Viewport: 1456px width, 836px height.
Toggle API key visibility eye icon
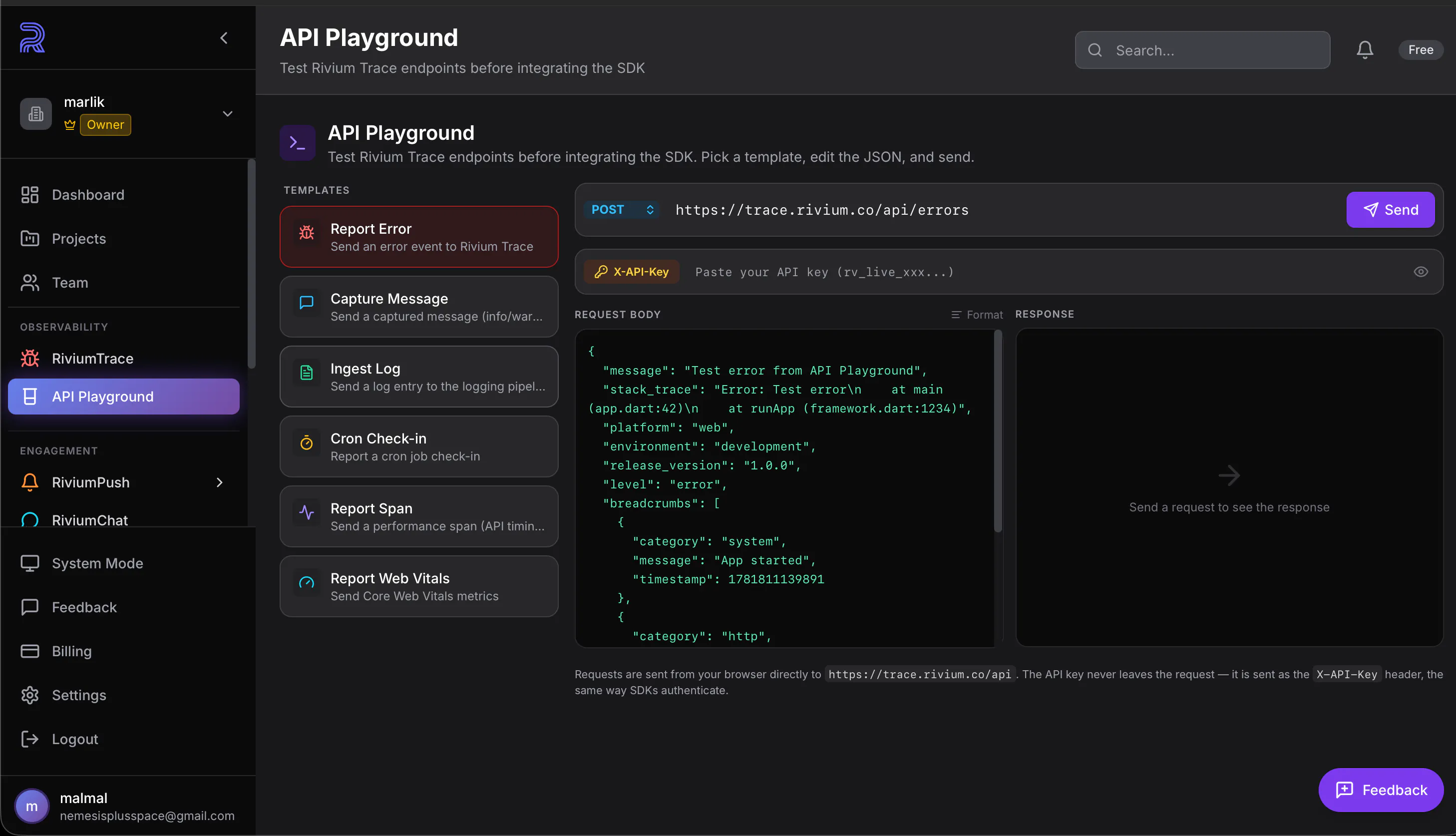1421,272
